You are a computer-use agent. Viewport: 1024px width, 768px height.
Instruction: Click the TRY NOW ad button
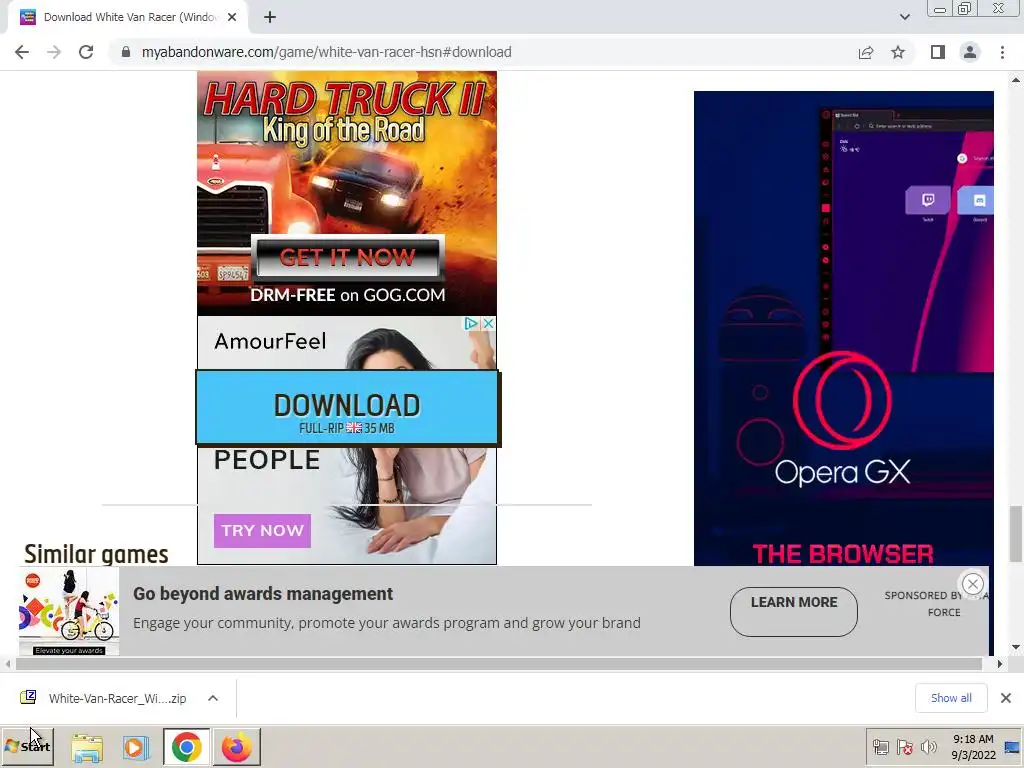(262, 530)
